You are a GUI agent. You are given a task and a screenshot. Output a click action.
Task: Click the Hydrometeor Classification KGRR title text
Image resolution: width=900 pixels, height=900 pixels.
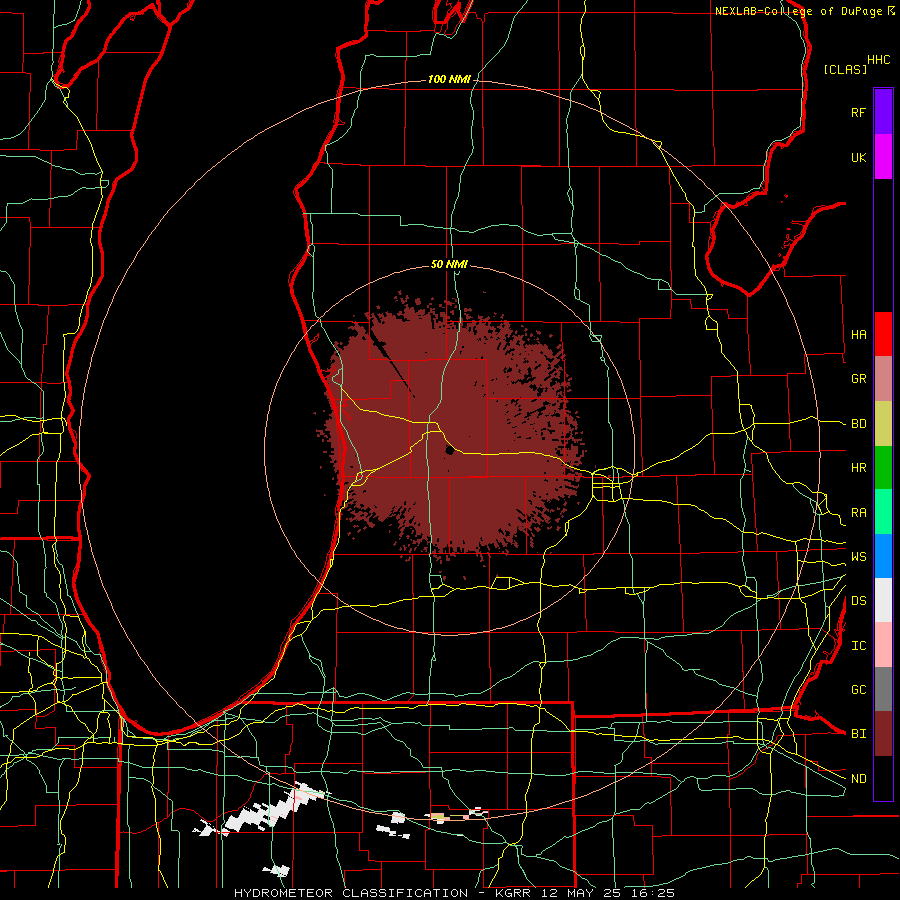(455, 893)
